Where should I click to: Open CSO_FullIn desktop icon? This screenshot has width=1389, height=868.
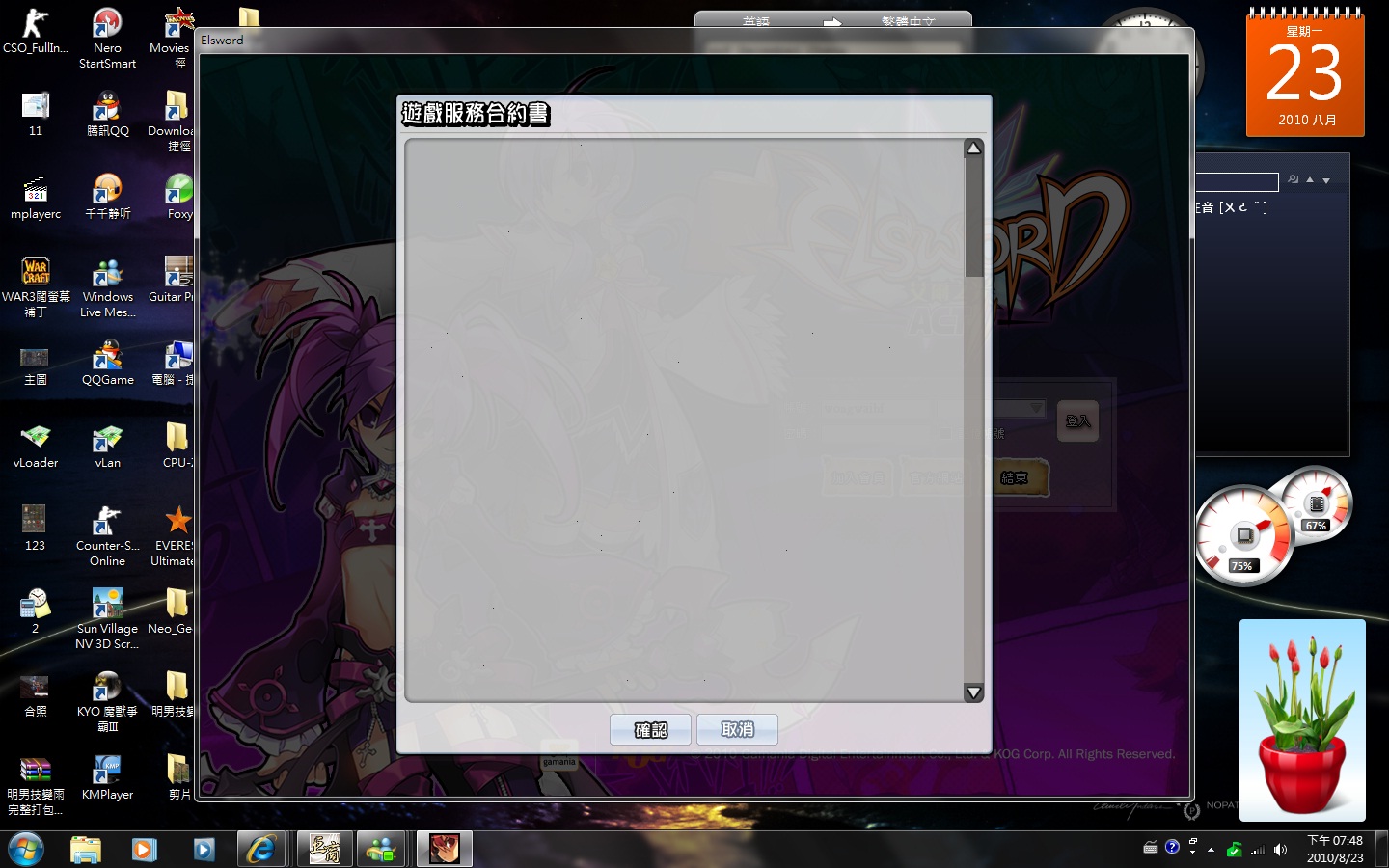click(36, 31)
